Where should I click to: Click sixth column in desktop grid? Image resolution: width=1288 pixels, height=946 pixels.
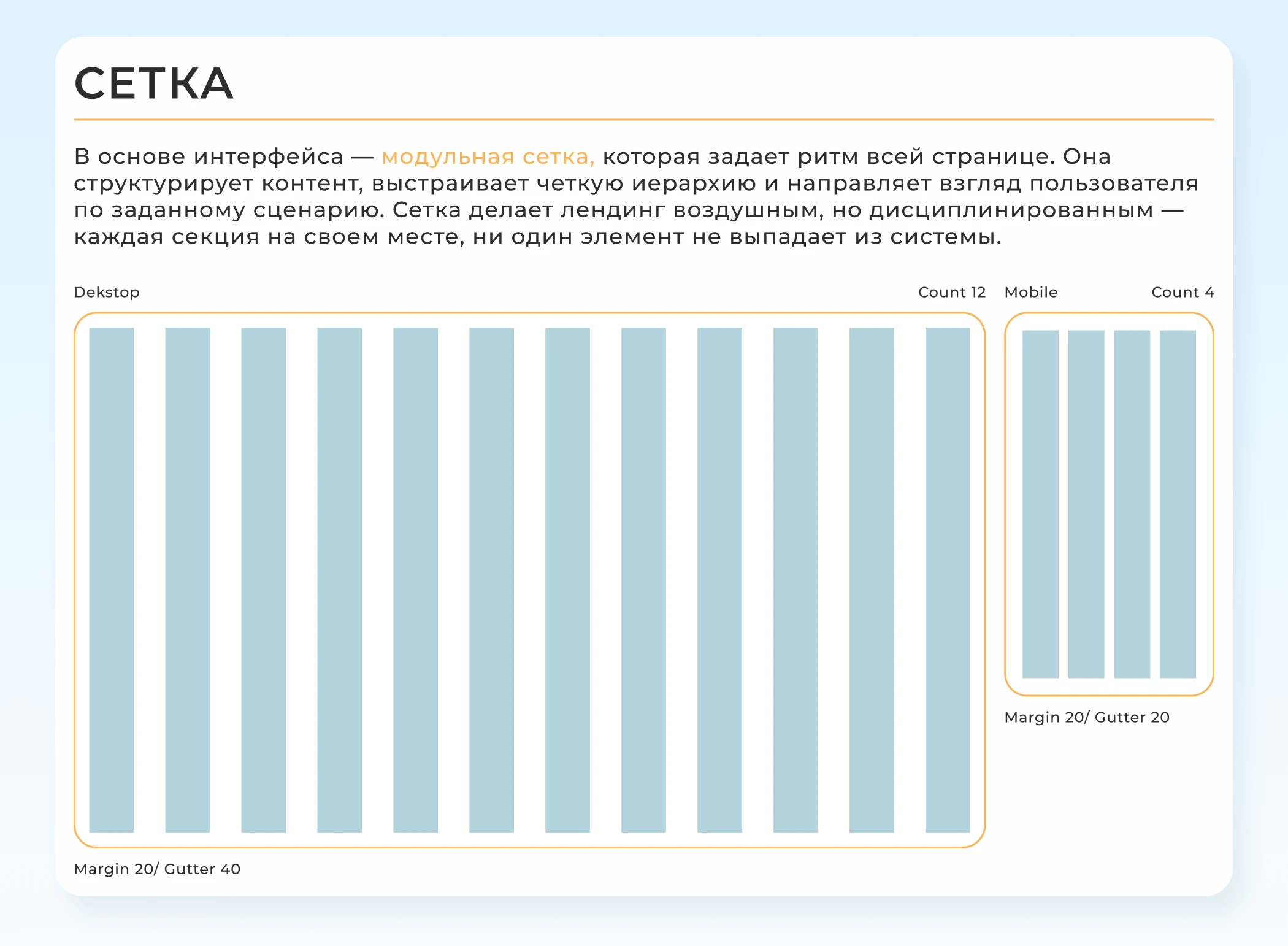coord(491,580)
